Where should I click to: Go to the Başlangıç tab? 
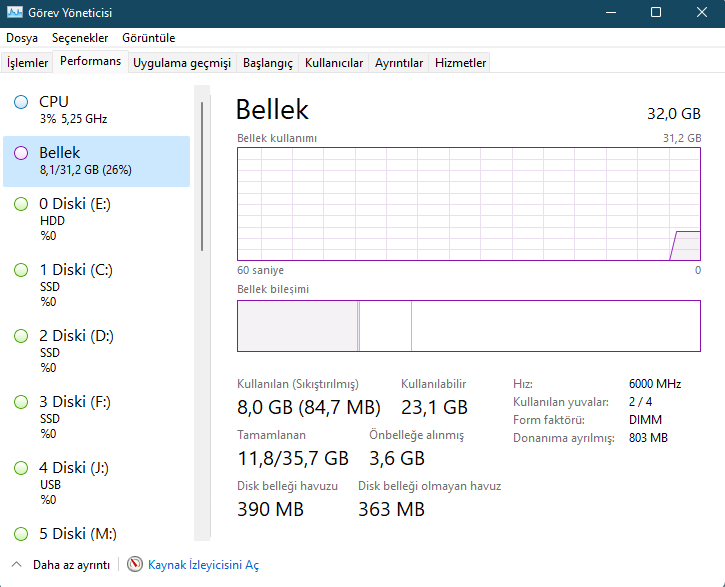268,63
